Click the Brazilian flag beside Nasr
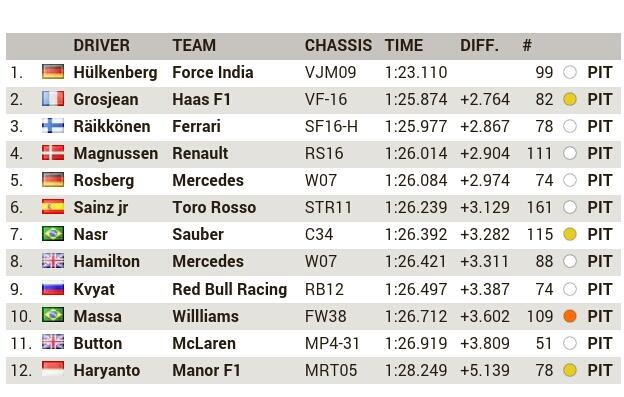Screen dimensions: 624x397 click(x=53, y=234)
